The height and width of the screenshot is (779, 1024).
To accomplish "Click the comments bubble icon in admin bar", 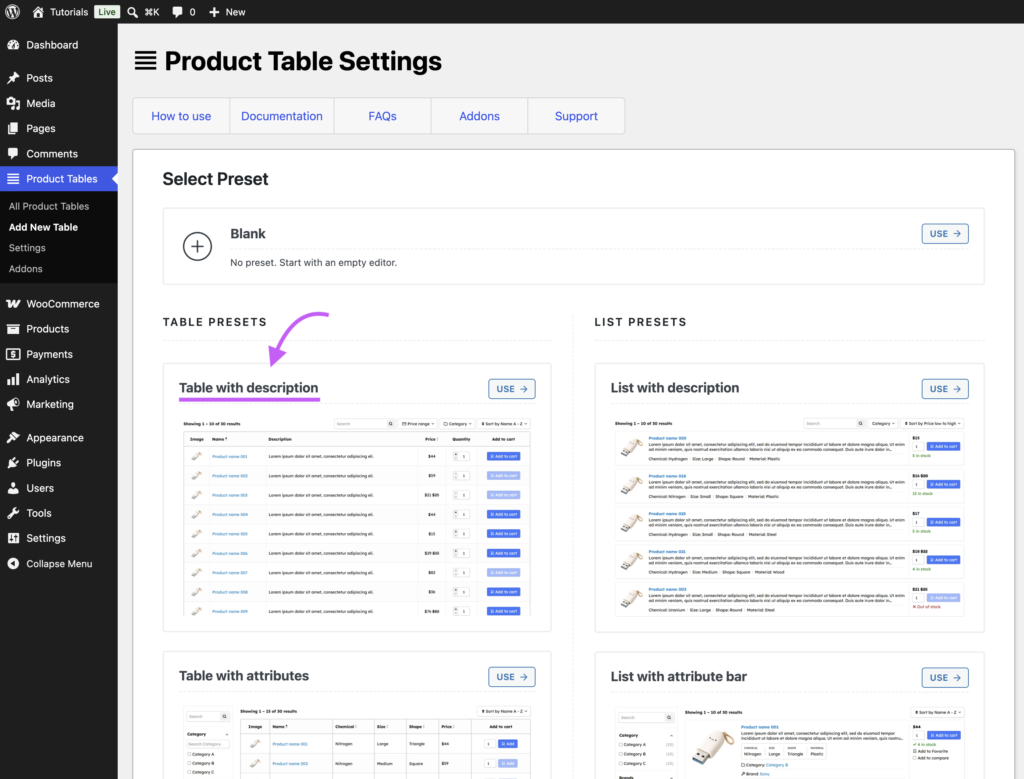I will (177, 12).
